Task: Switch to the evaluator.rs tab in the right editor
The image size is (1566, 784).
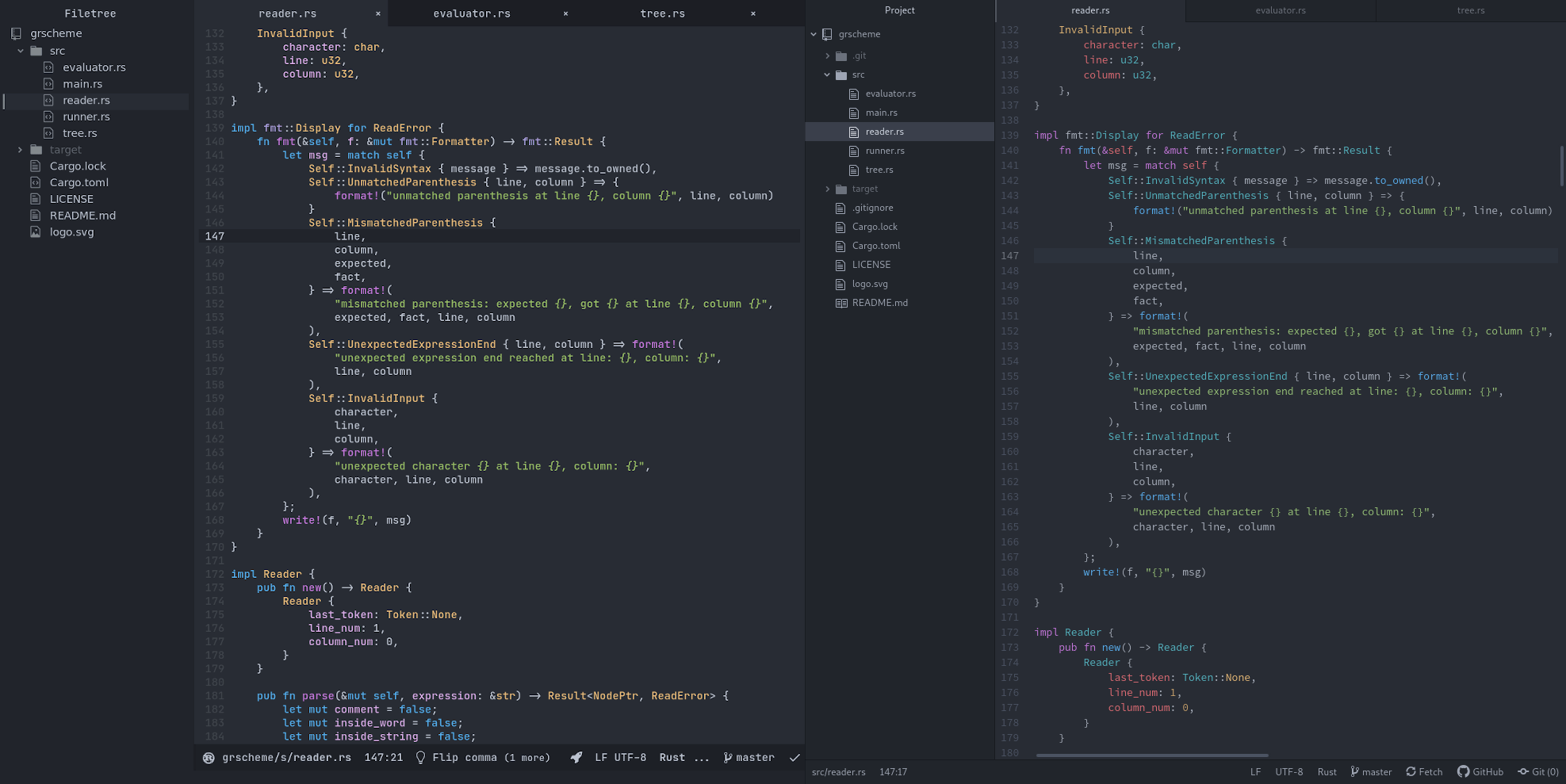Action: click(1281, 10)
